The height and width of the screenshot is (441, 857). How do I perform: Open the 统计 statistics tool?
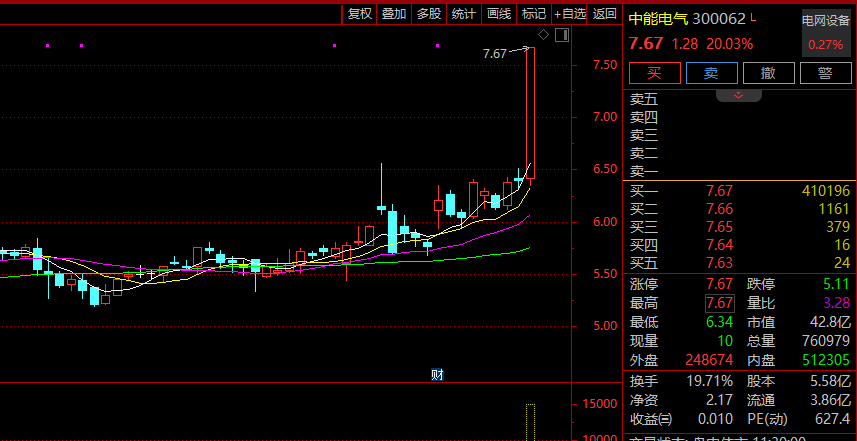pyautogui.click(x=464, y=13)
